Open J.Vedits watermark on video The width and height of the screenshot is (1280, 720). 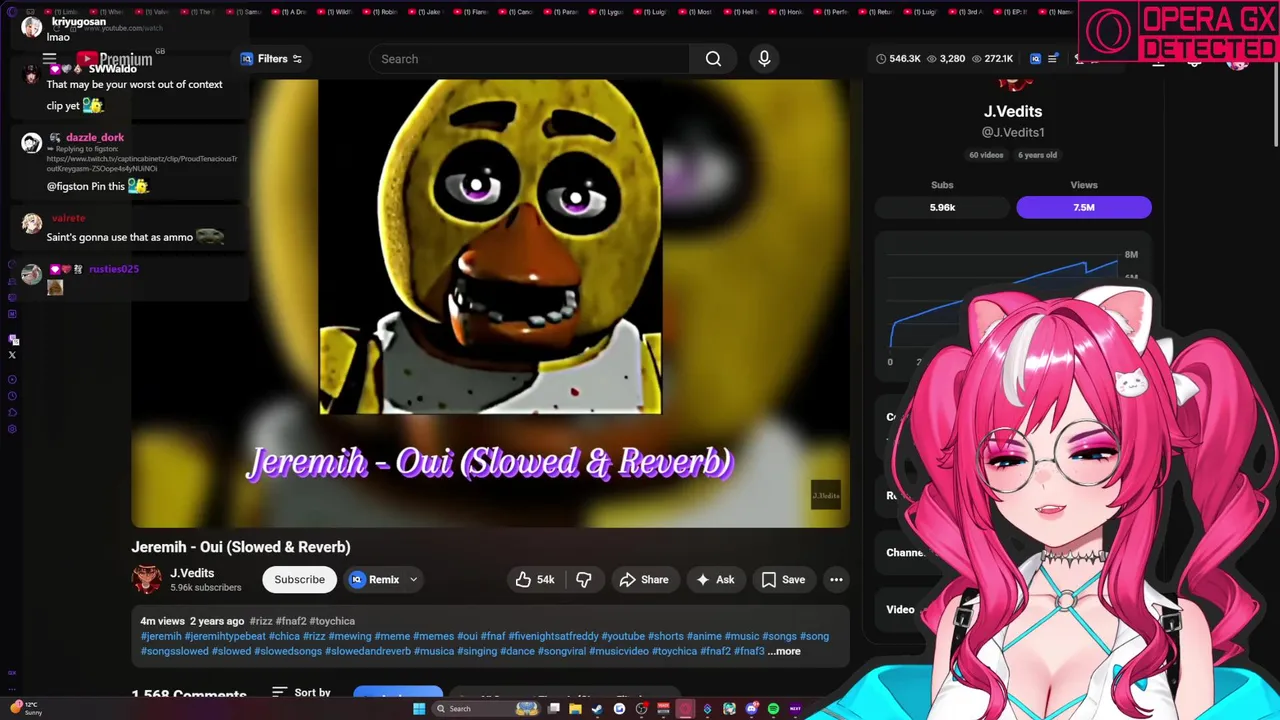coord(826,495)
